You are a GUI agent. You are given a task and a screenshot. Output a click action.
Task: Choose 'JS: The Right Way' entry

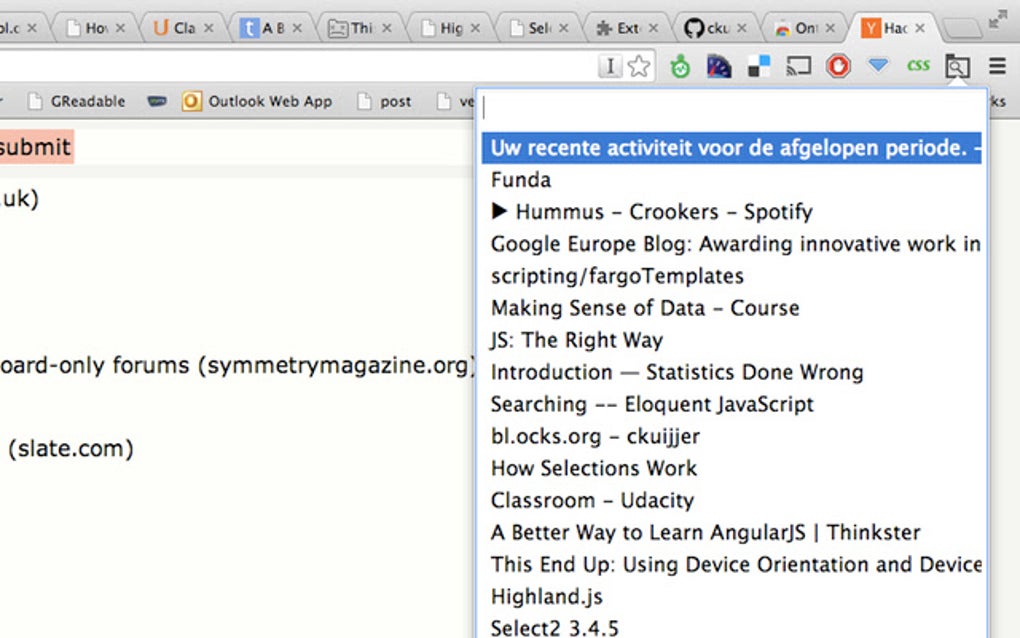(x=577, y=340)
